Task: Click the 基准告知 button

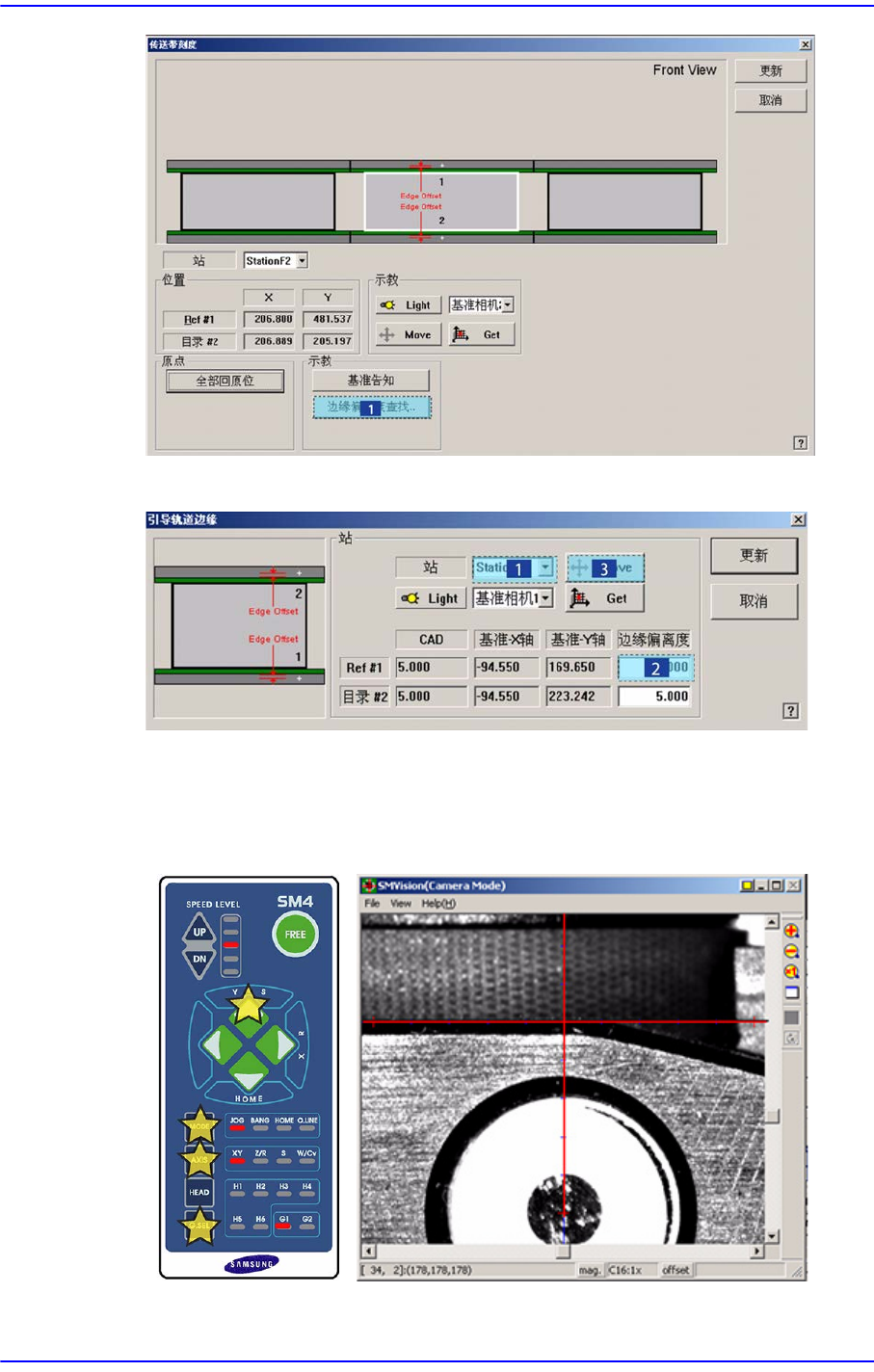Action: [x=371, y=381]
